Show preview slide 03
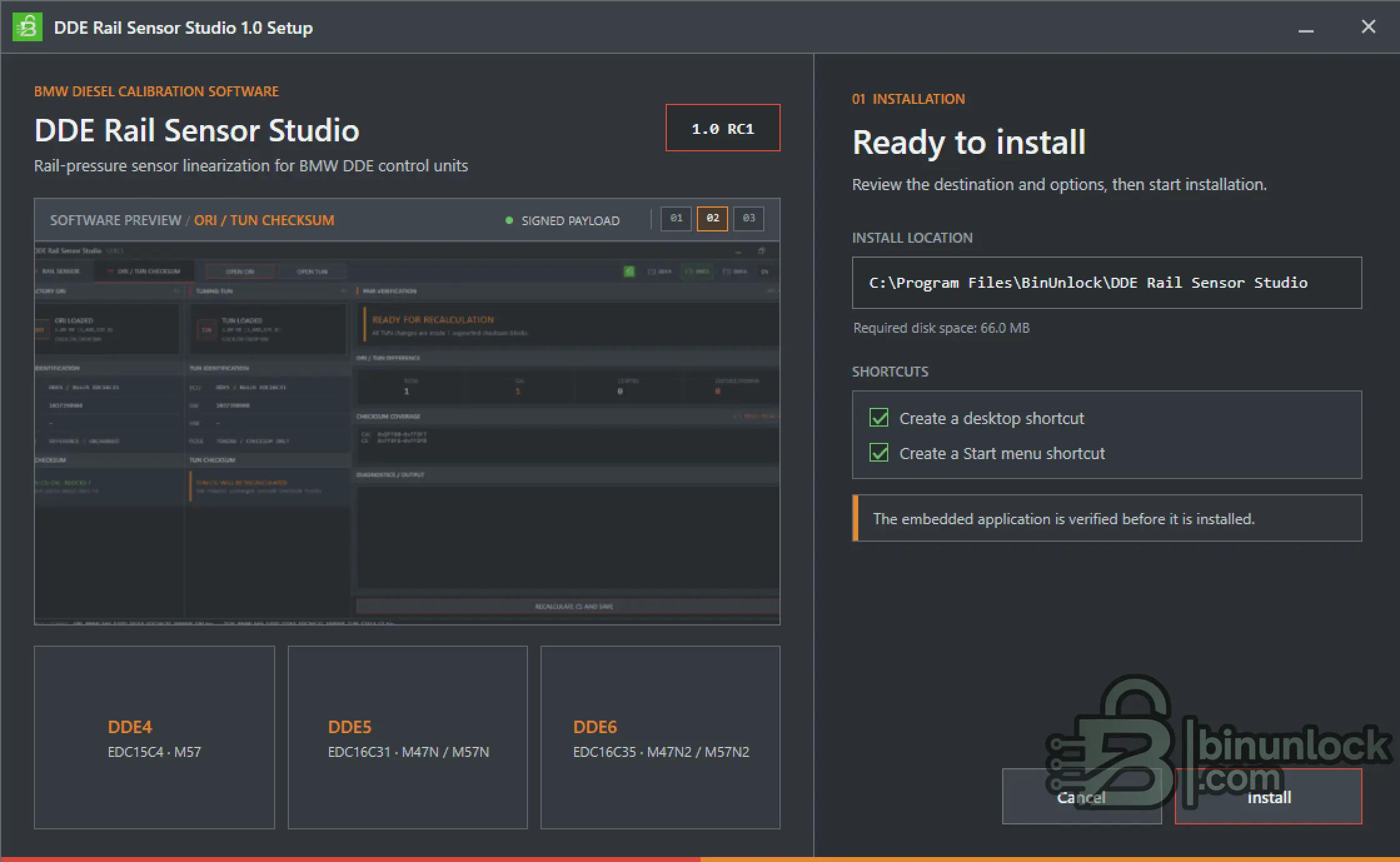The image size is (1400, 862). (749, 218)
